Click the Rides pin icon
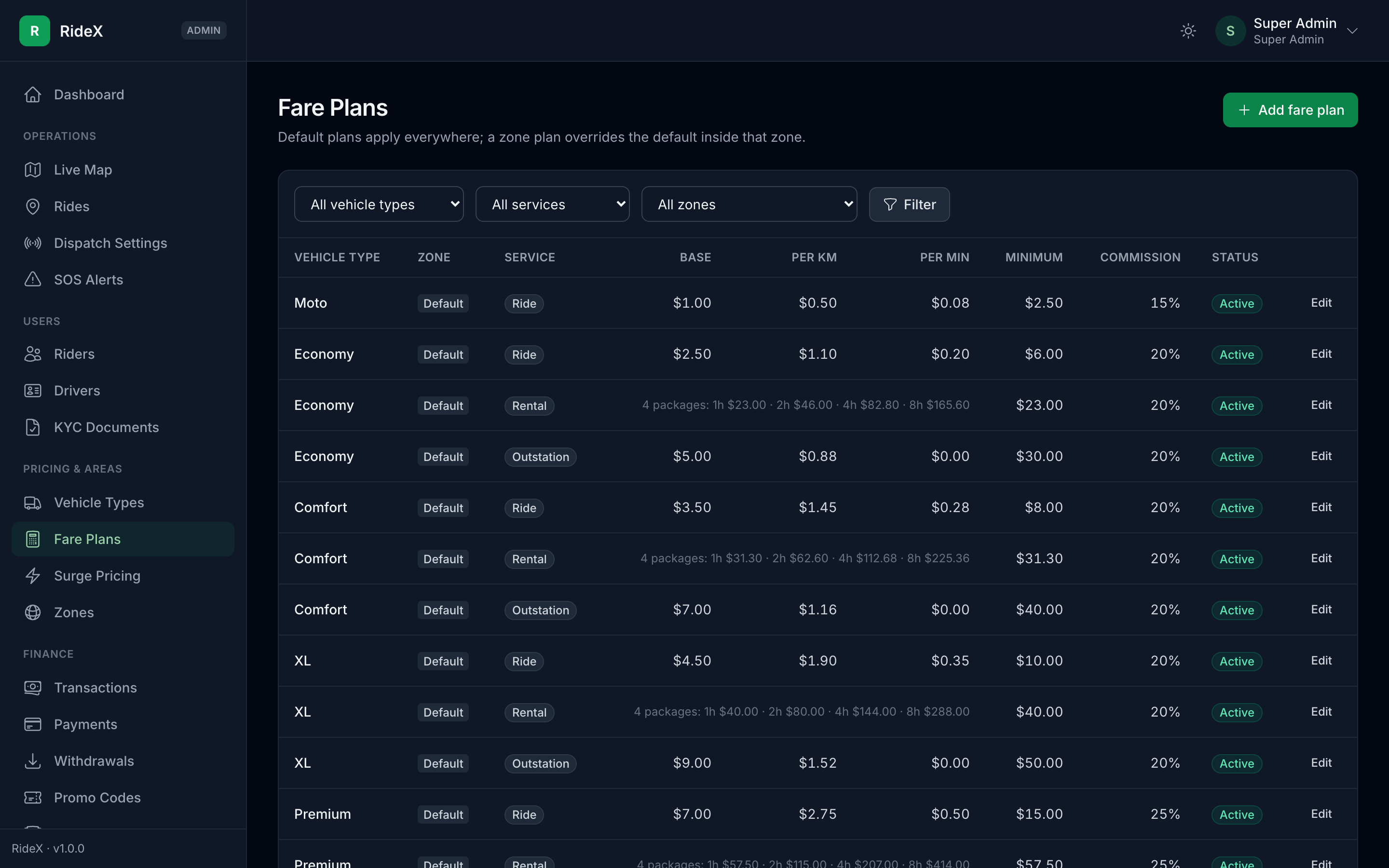 click(x=33, y=207)
